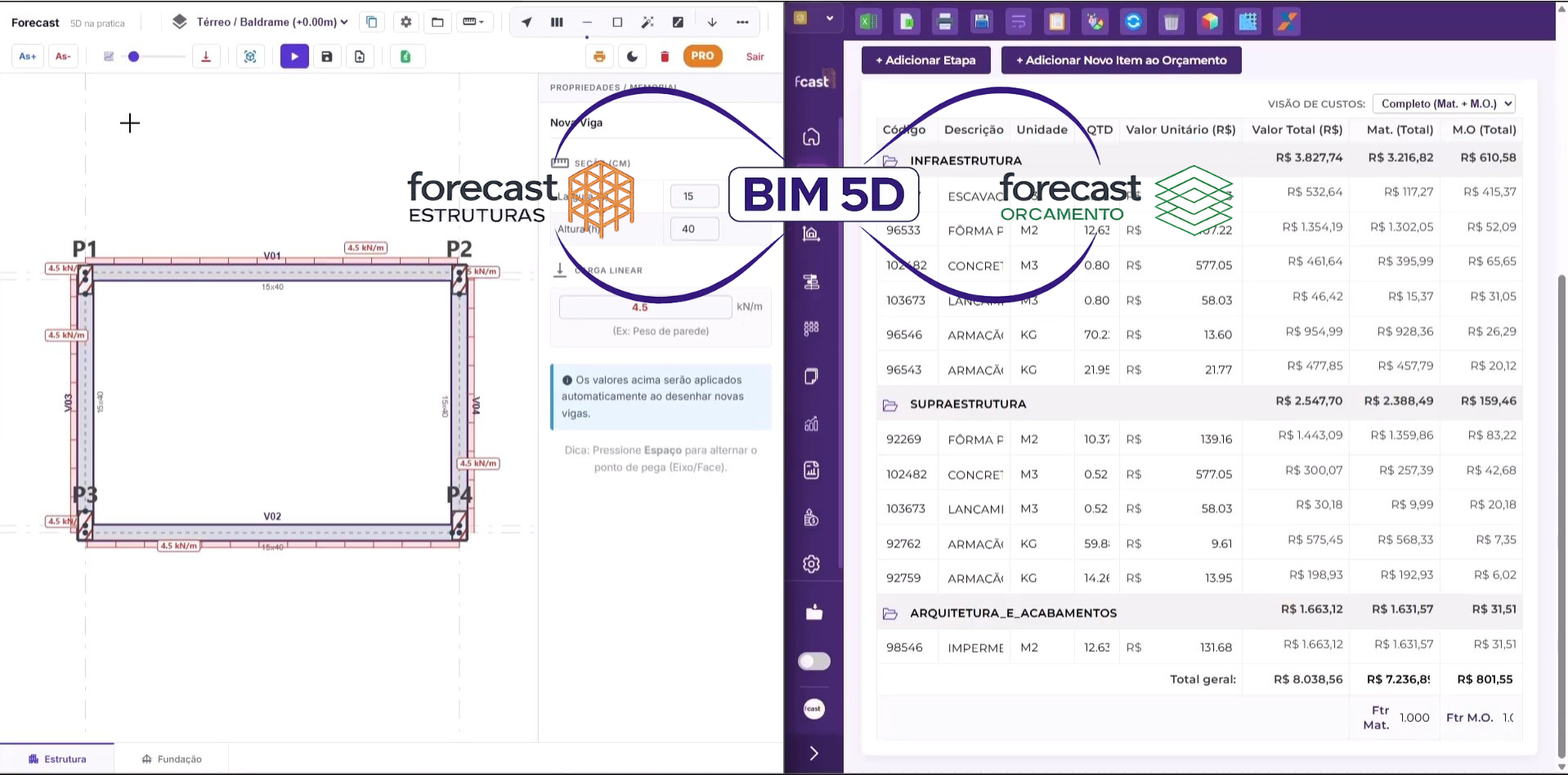Open settings gear in the fcast sidebar
The height and width of the screenshot is (775, 1568).
(x=811, y=564)
